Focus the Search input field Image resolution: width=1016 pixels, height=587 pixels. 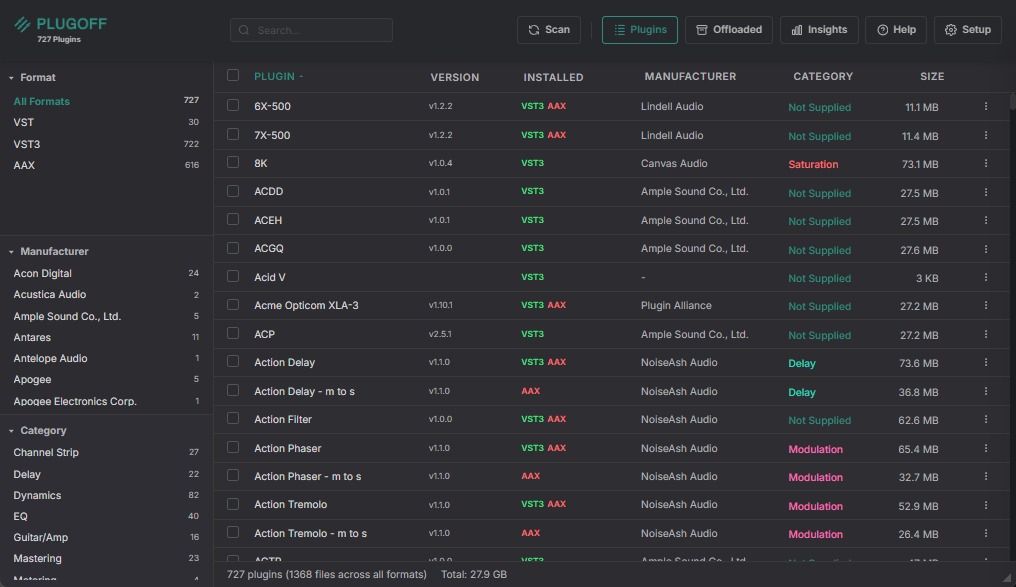320,30
